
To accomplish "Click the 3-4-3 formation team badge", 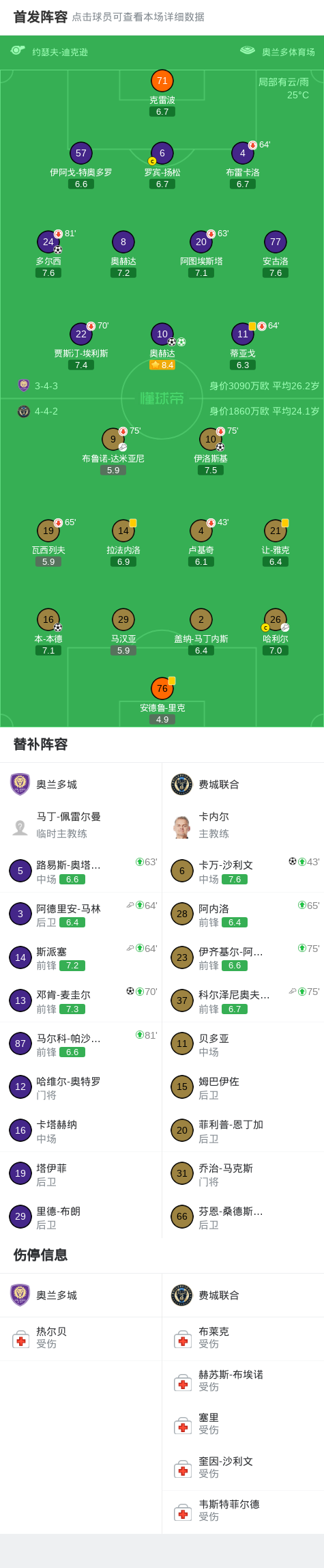I will tap(24, 385).
